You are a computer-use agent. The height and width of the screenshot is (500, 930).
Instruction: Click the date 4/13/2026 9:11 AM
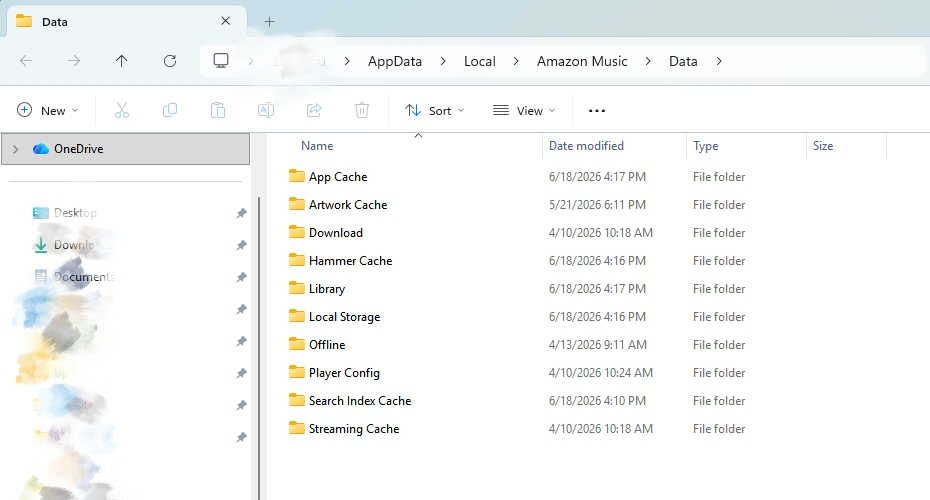pos(598,345)
